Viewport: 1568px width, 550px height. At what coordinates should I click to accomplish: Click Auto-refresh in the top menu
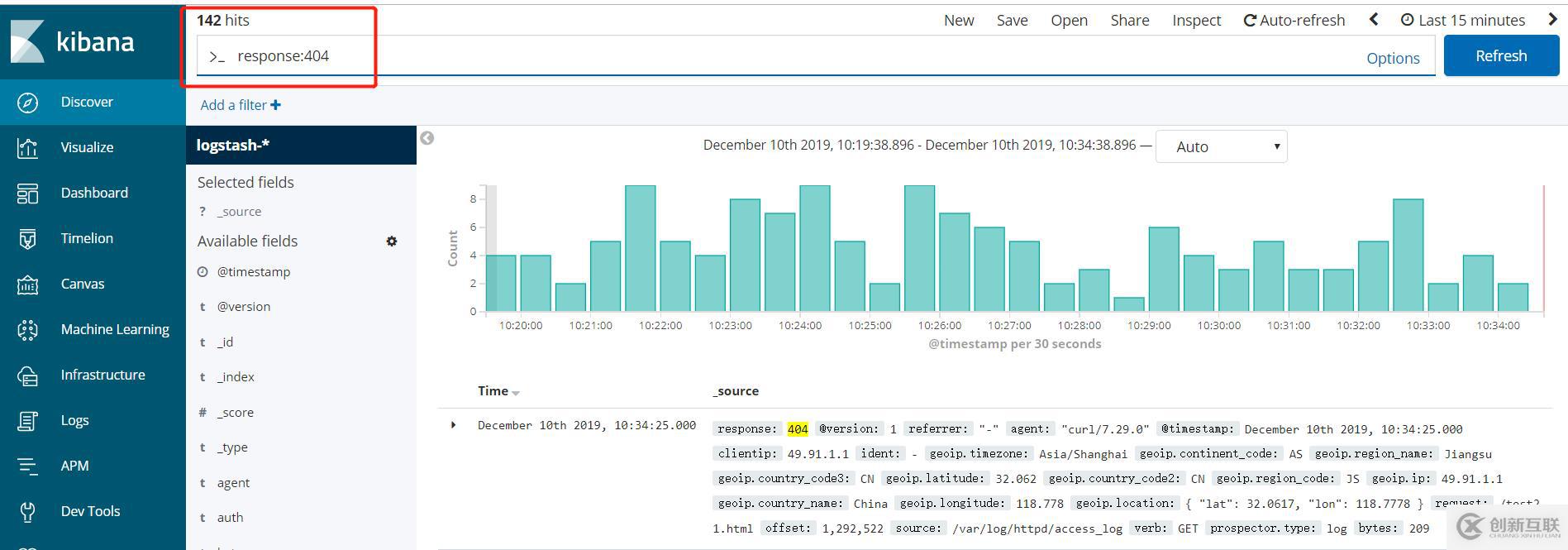coord(1294,20)
